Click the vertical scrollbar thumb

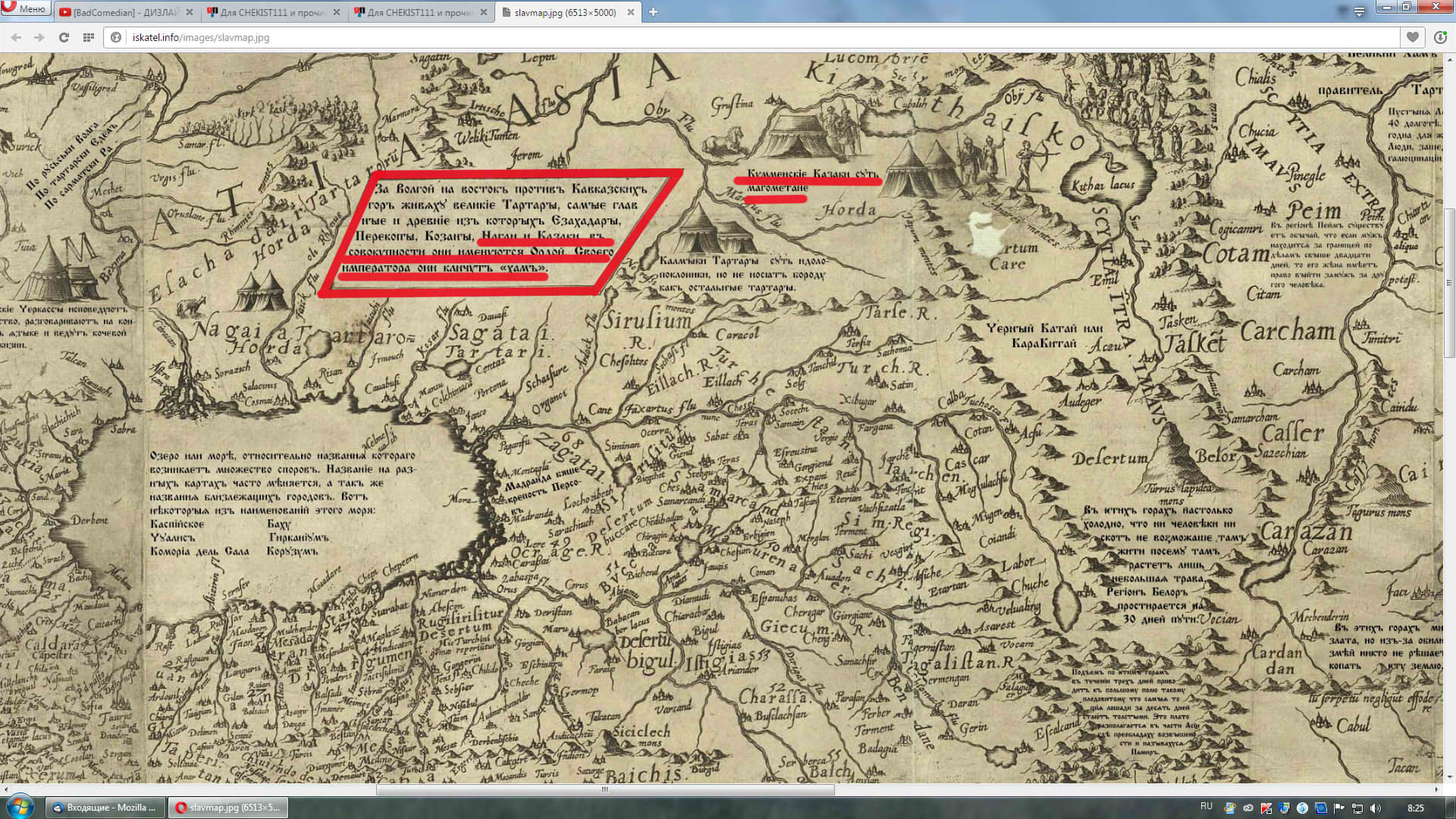point(1449,282)
